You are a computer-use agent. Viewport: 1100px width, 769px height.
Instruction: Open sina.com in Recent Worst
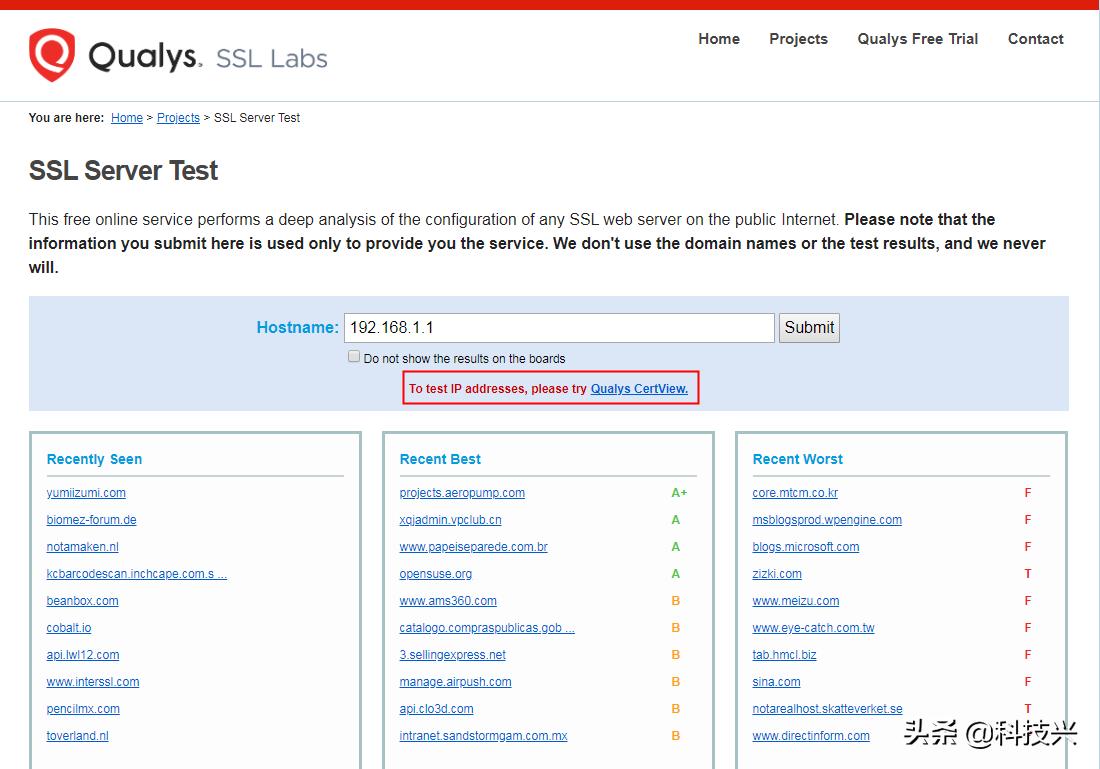point(776,682)
